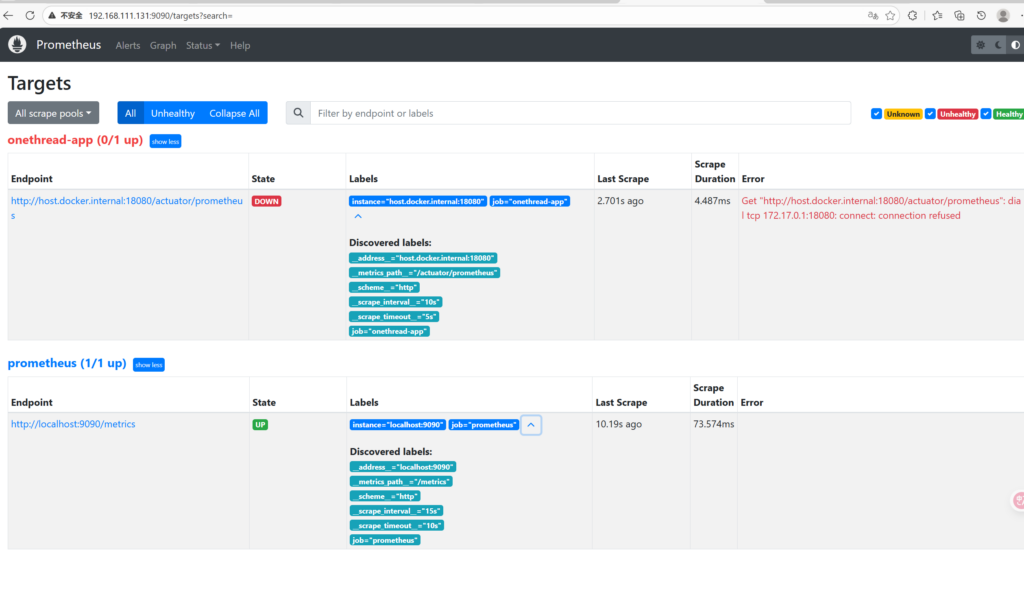Collapse labels chevron for onethread-app target
The image size is (1024, 590).
pyautogui.click(x=358, y=217)
